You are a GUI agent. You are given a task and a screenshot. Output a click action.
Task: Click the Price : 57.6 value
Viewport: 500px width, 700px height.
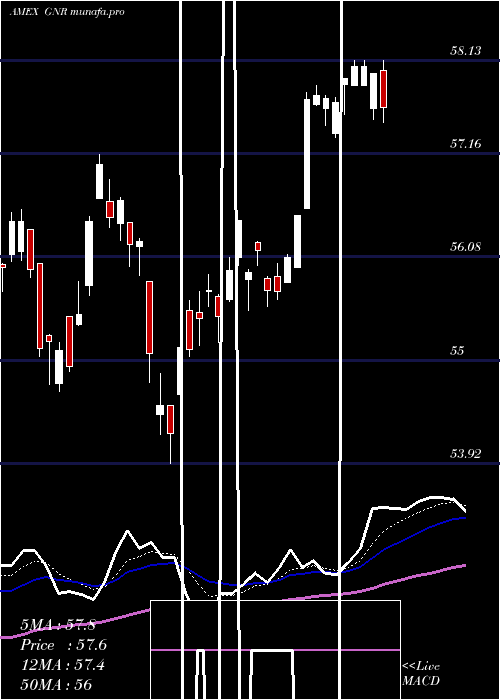coord(64,645)
